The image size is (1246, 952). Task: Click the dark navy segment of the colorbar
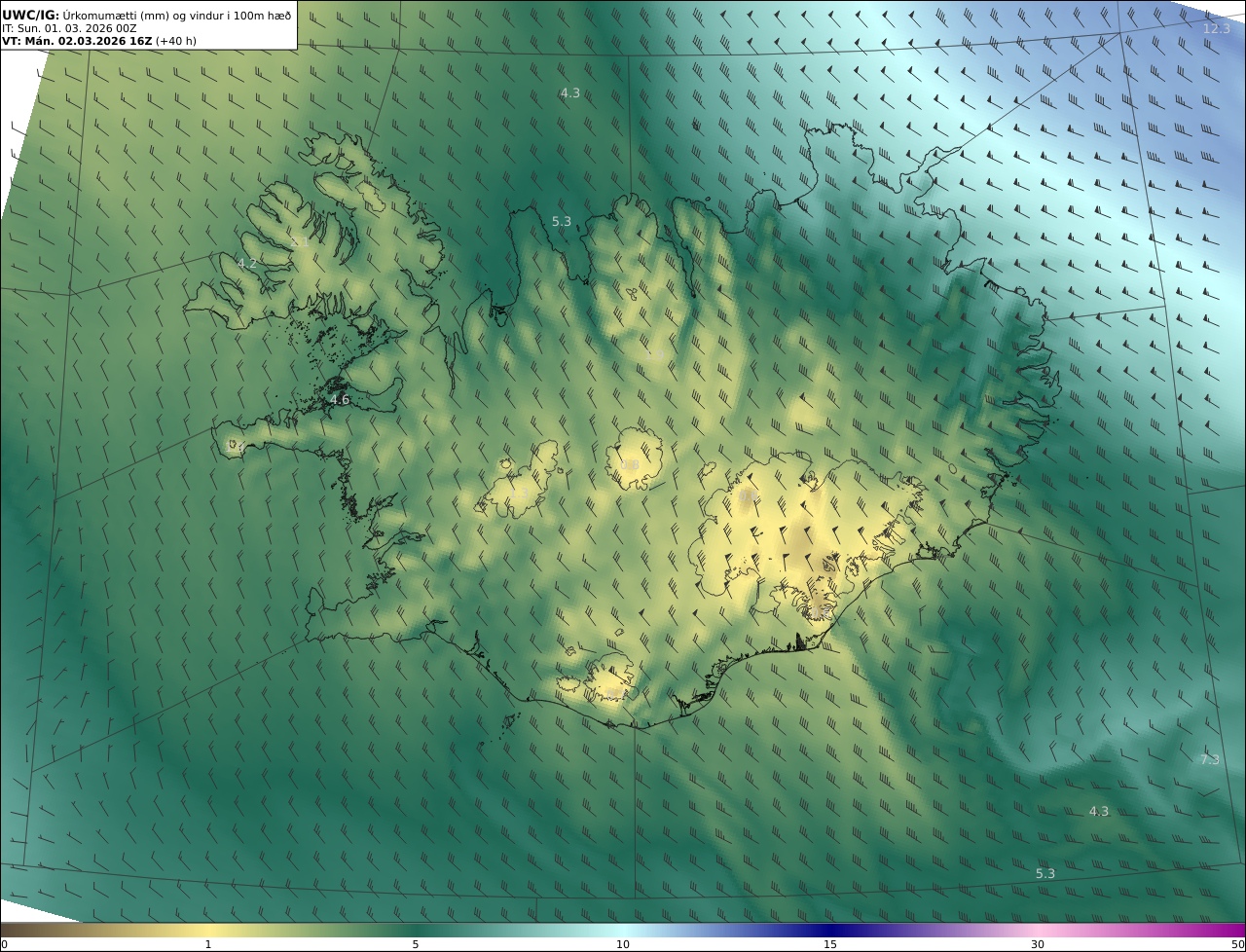pos(830,930)
